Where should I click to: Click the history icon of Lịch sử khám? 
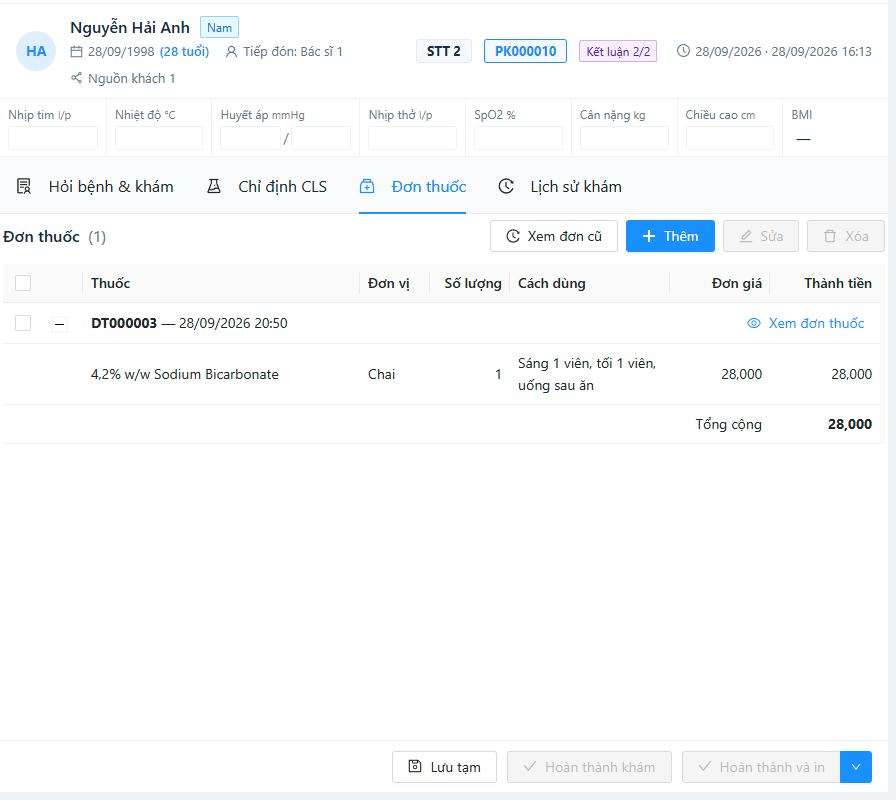point(506,186)
